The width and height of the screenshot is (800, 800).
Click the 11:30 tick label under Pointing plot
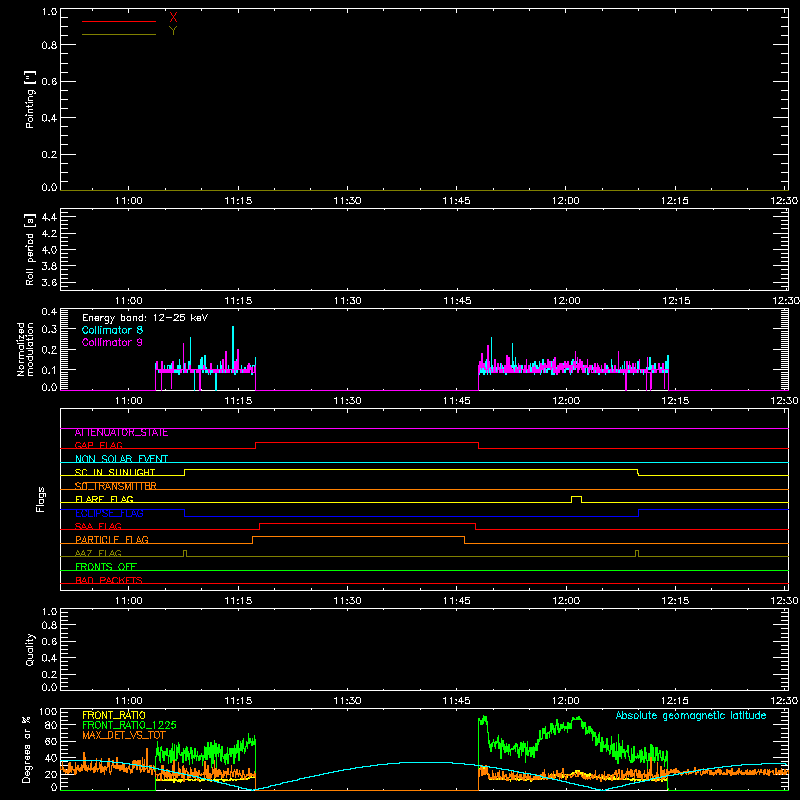[x=347, y=201]
